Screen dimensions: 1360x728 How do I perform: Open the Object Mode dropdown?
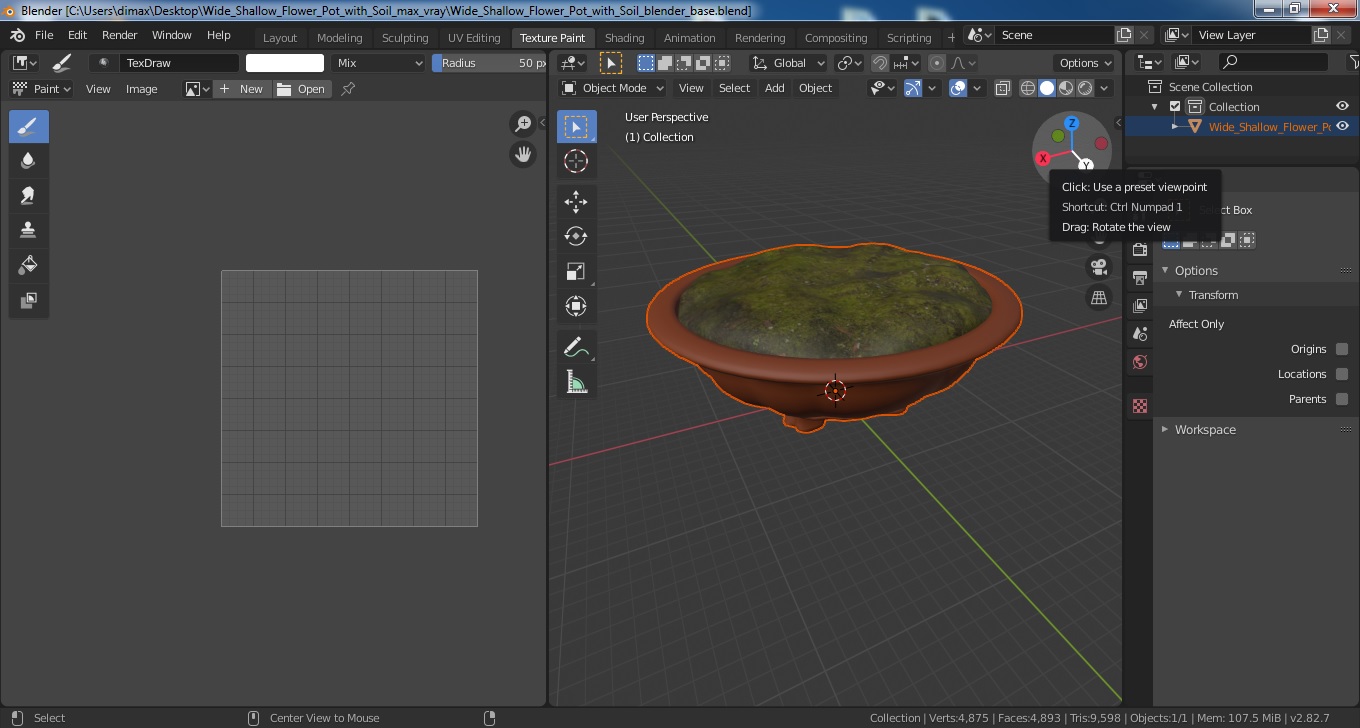(612, 88)
